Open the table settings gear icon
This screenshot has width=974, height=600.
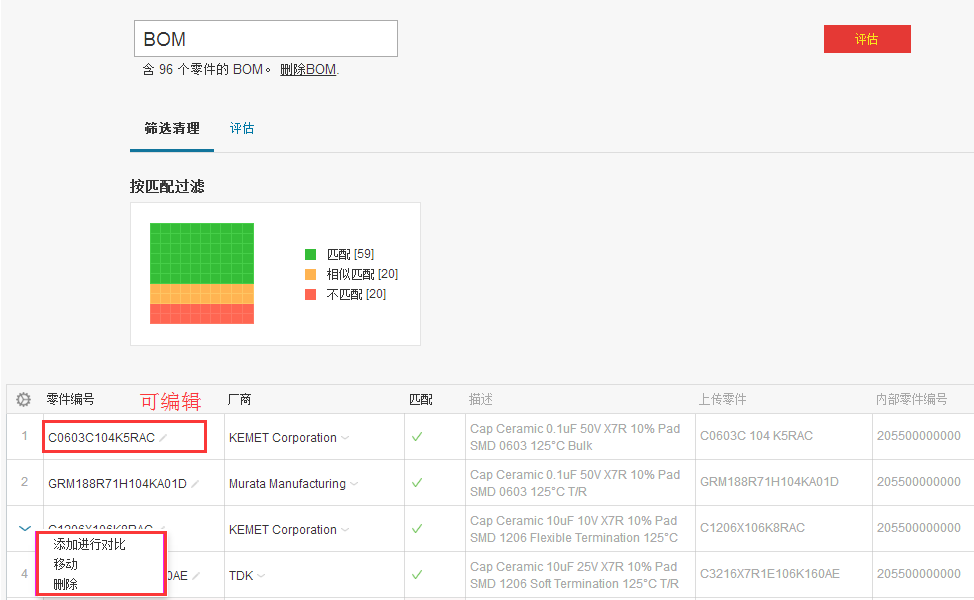[x=23, y=399]
